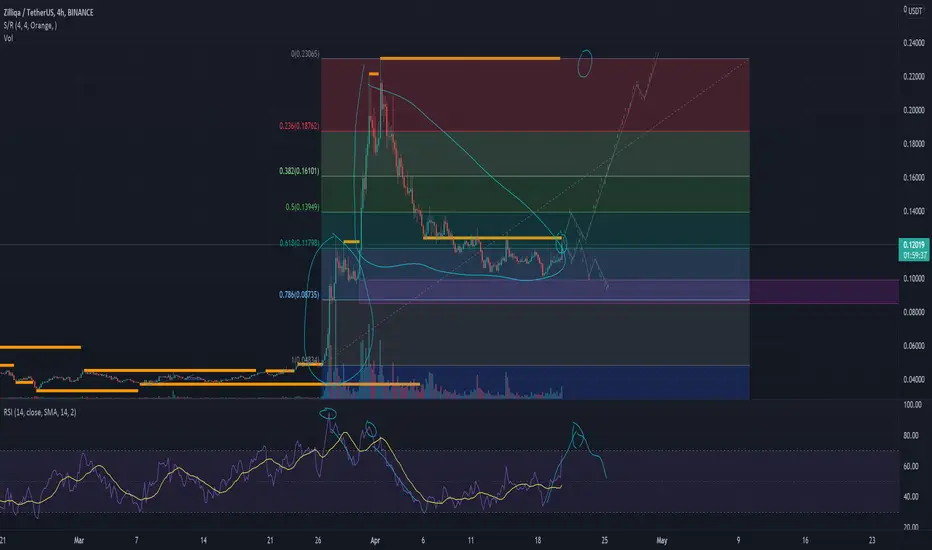Click 60.00 on the RSI scale

(911, 467)
